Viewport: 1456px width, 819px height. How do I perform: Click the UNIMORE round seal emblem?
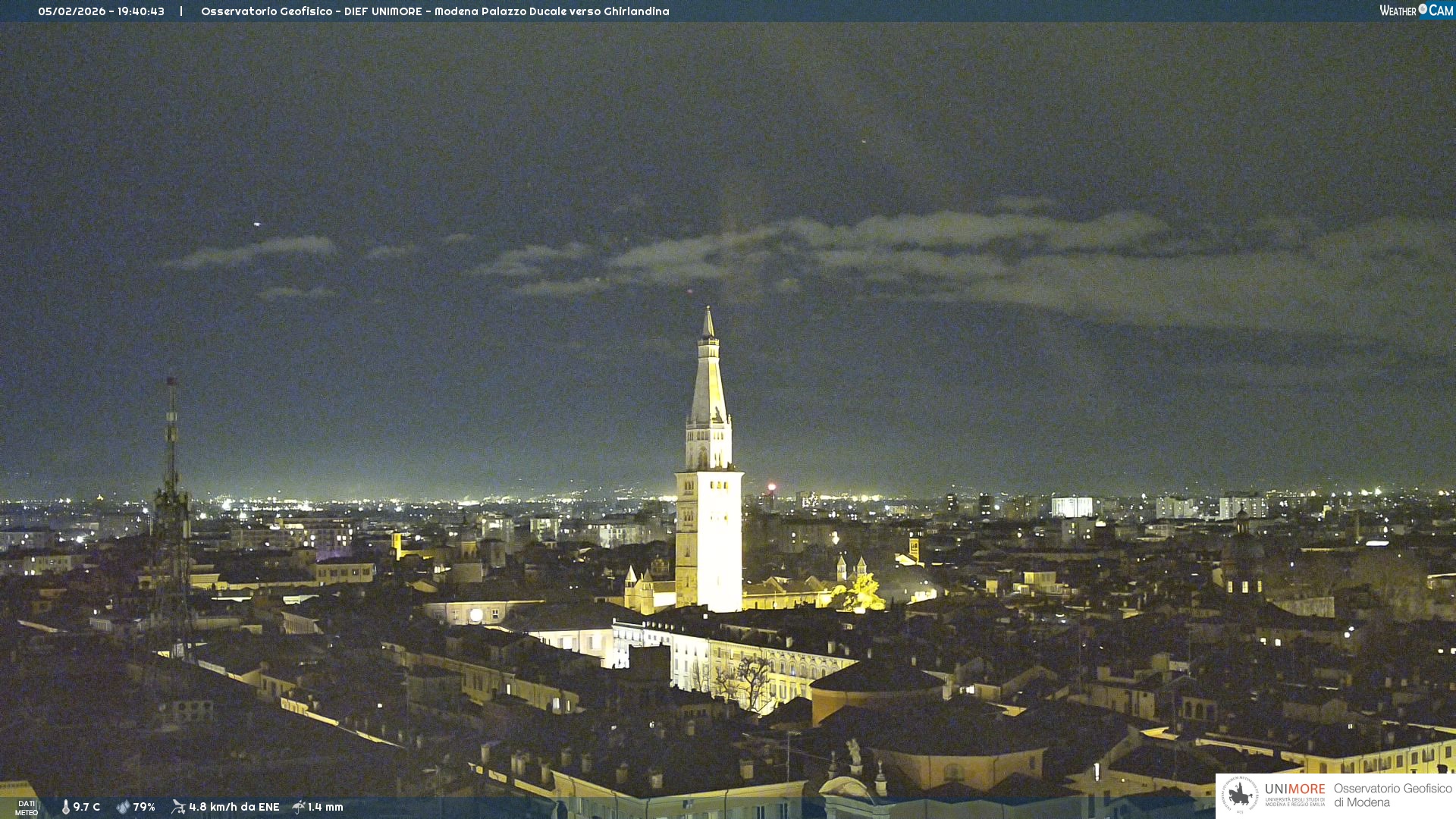[1240, 795]
